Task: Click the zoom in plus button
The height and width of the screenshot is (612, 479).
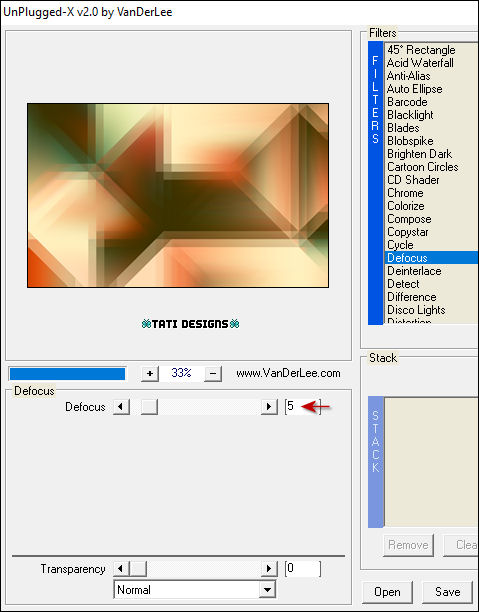Action: click(150, 374)
